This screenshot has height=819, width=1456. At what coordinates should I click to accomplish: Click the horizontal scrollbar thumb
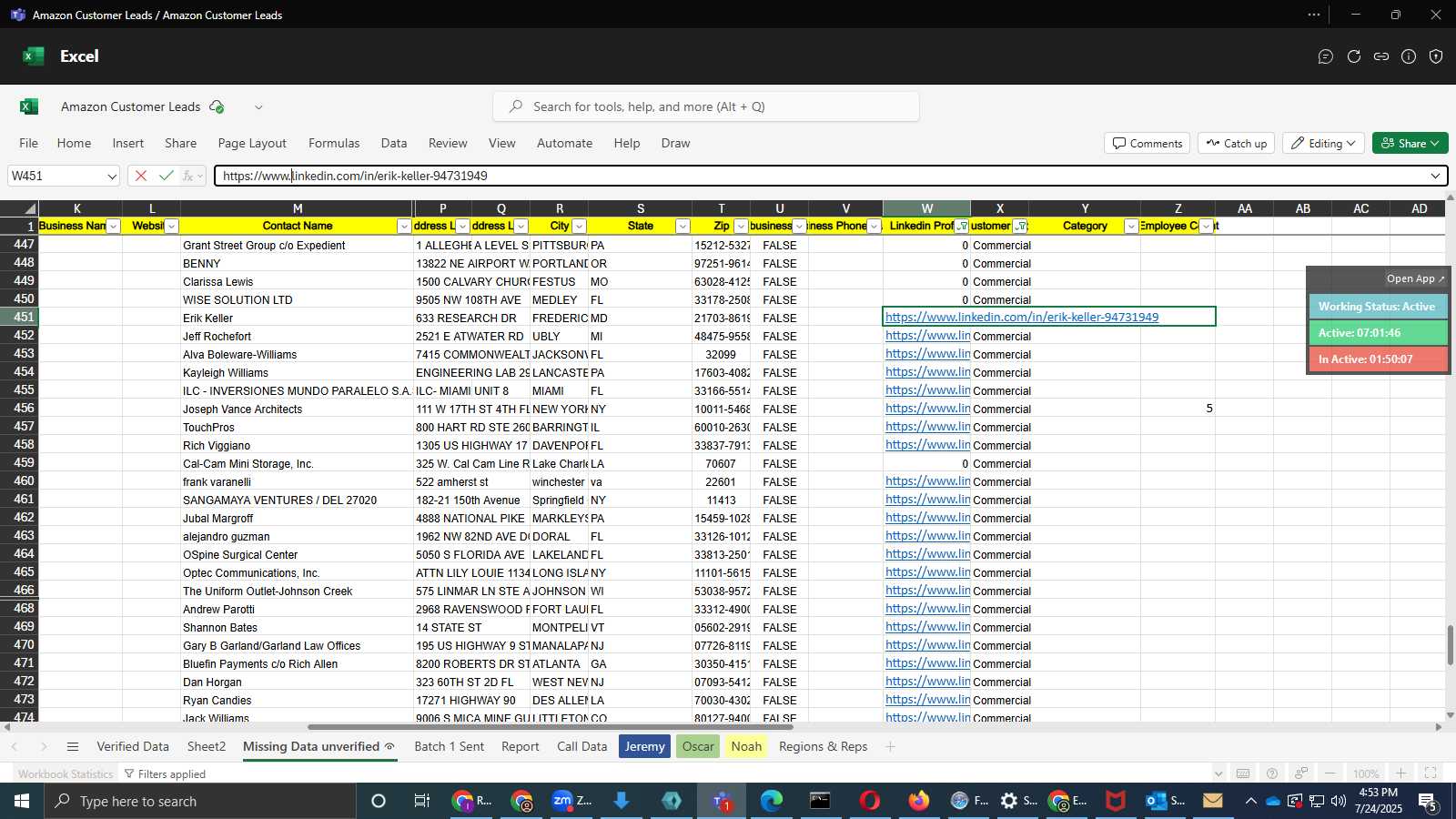point(550,727)
